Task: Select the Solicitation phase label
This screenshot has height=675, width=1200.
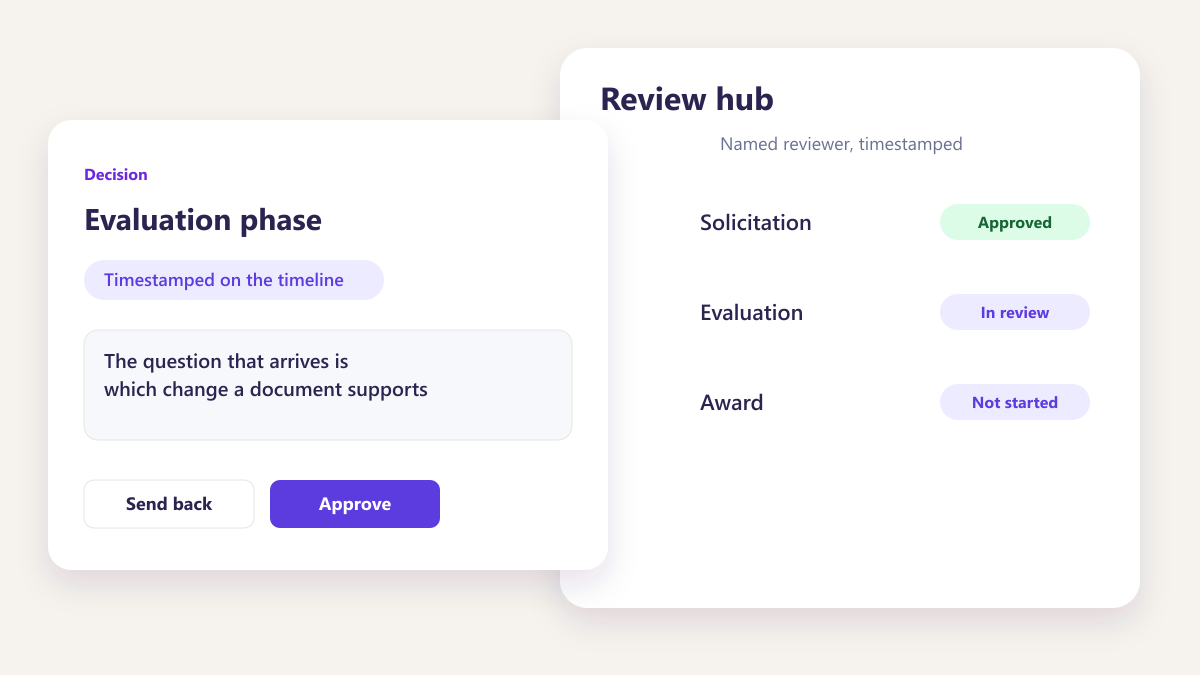Action: point(756,223)
